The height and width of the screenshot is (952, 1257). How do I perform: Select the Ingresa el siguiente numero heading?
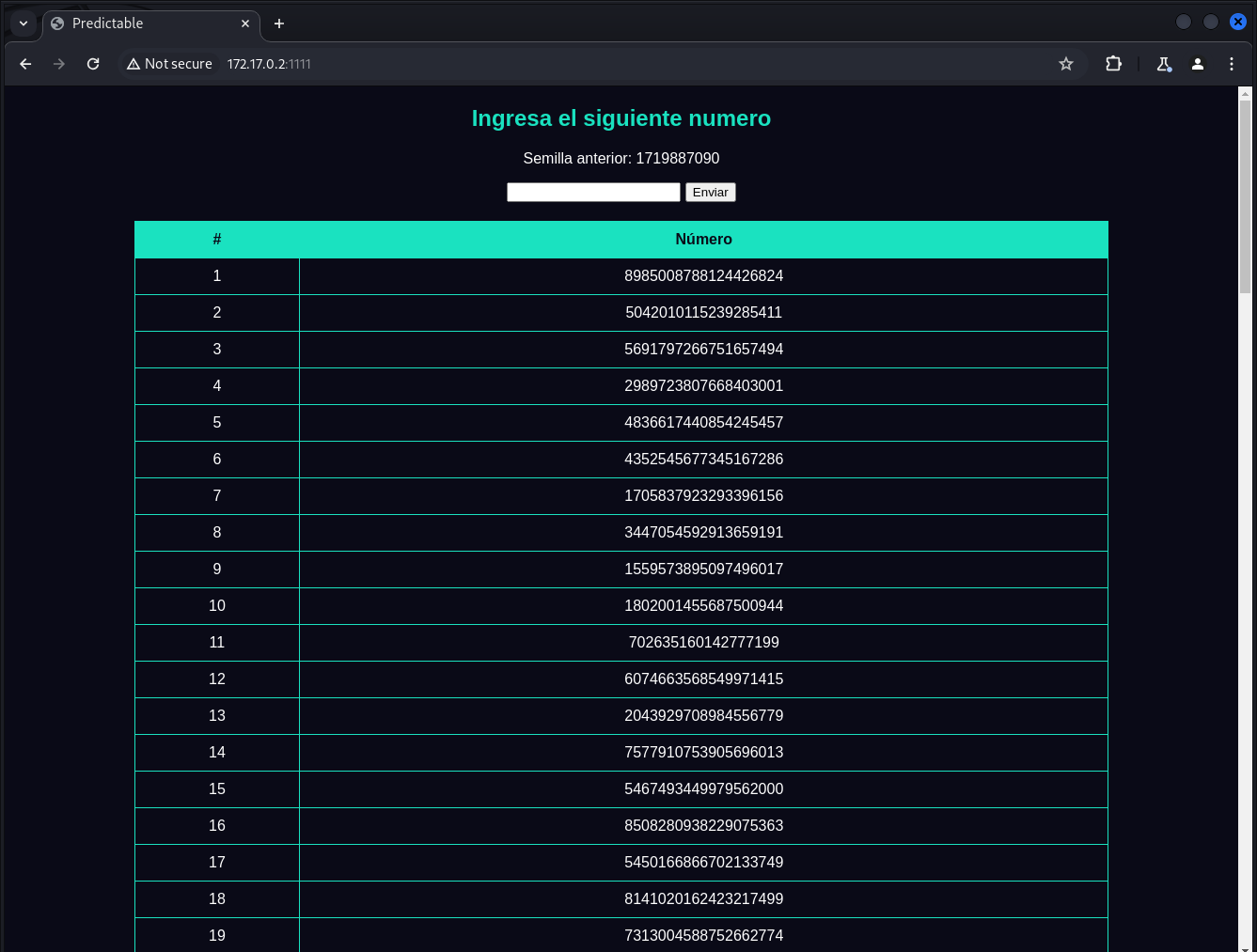[621, 118]
